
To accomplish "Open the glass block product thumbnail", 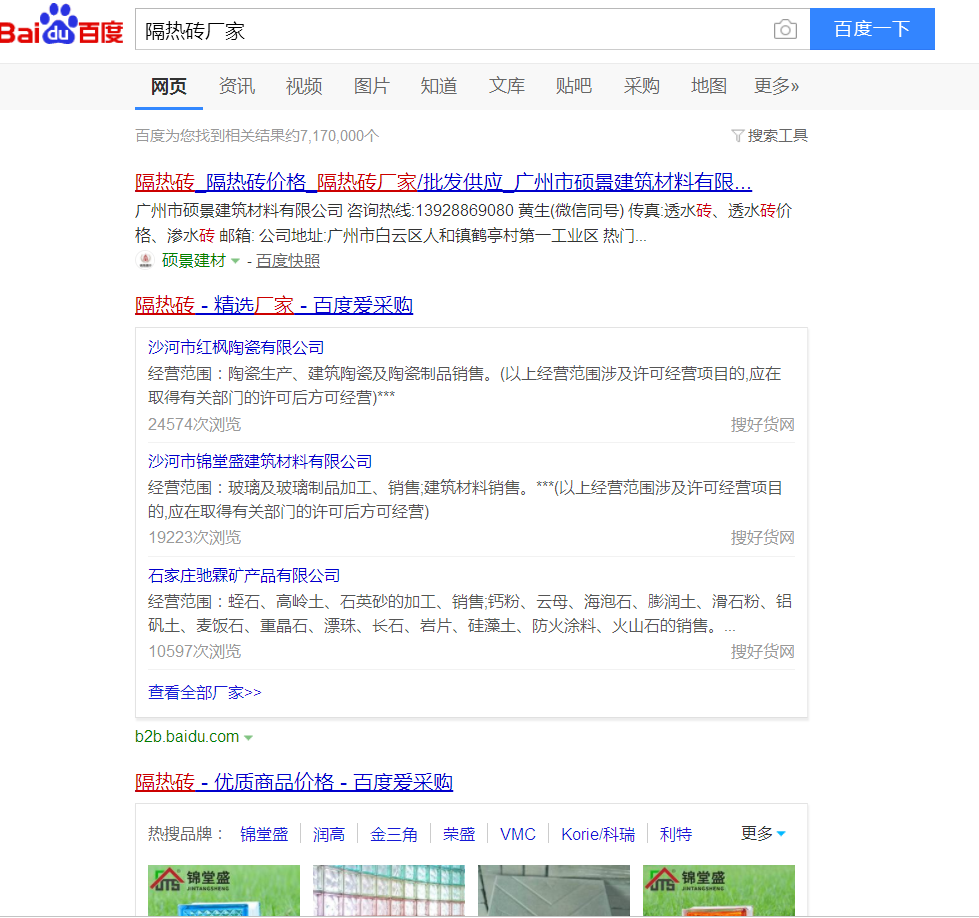I will tap(389, 891).
